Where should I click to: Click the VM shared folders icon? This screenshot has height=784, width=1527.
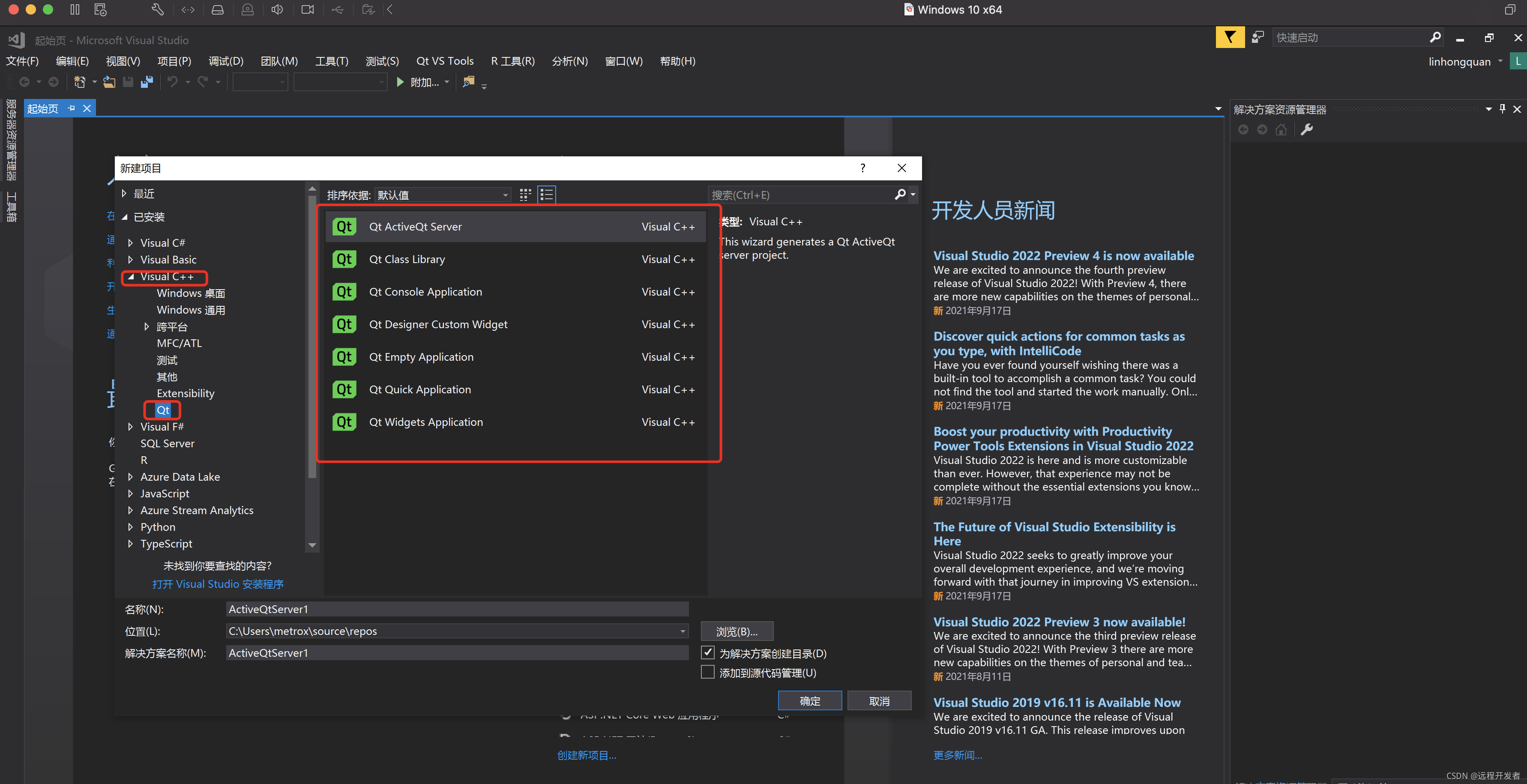coord(368,9)
